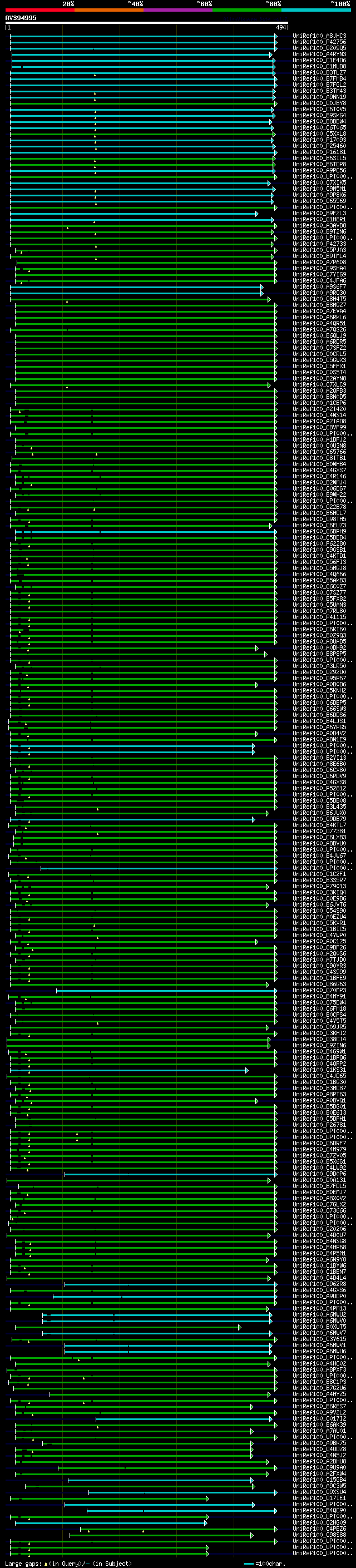The width and height of the screenshot is (356, 1568).
Task: Select the UniRef100_A4QR51 label
Action: [319, 323]
